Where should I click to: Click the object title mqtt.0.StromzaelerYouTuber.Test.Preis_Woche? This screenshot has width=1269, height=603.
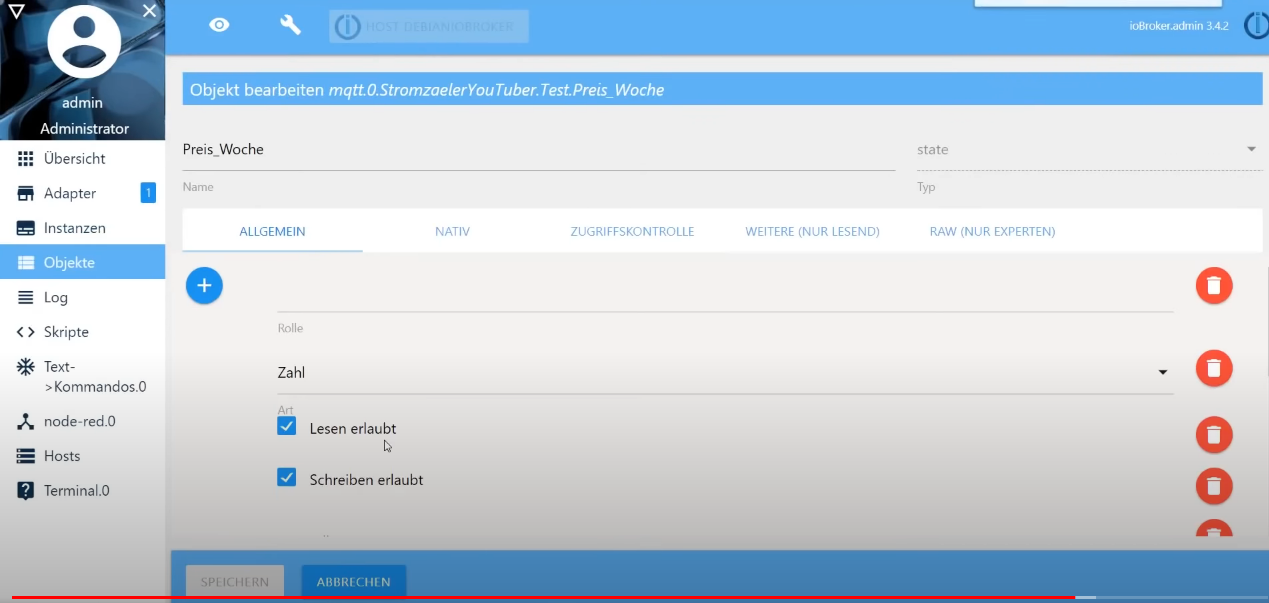pyautogui.click(x=496, y=90)
